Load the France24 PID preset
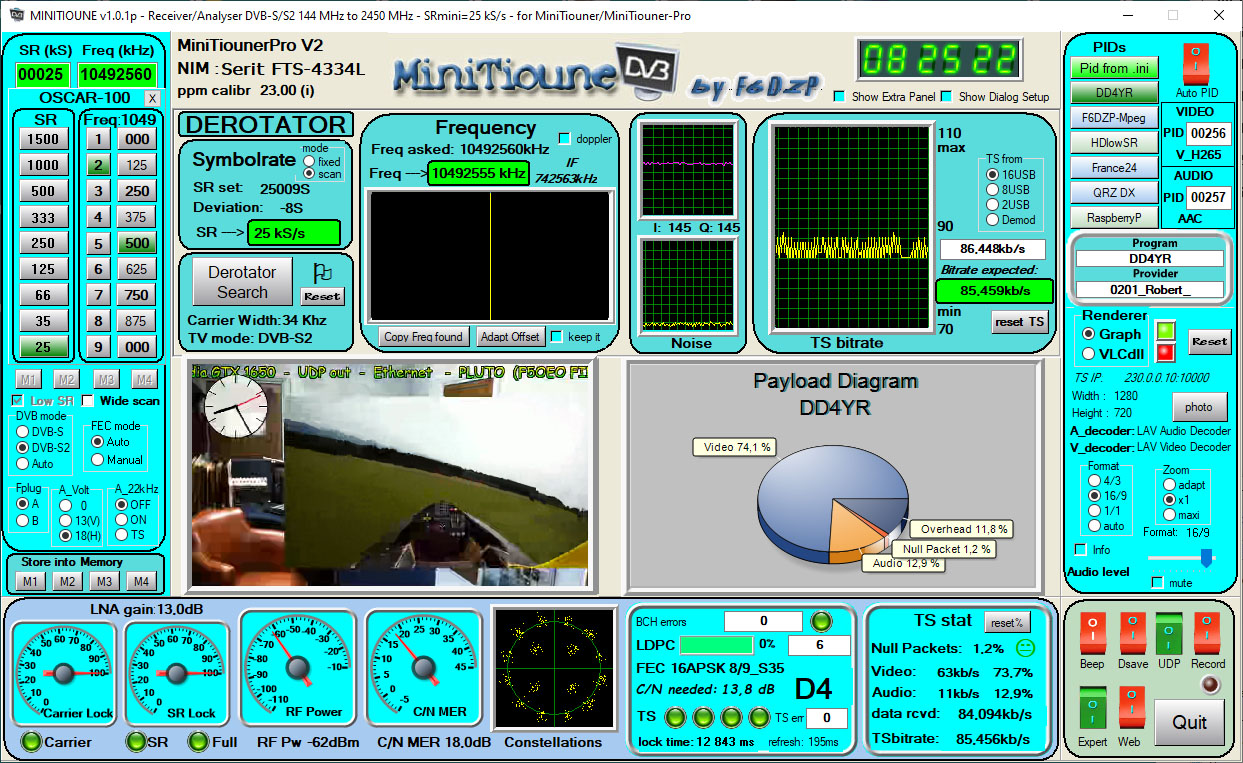 pyautogui.click(x=1113, y=168)
